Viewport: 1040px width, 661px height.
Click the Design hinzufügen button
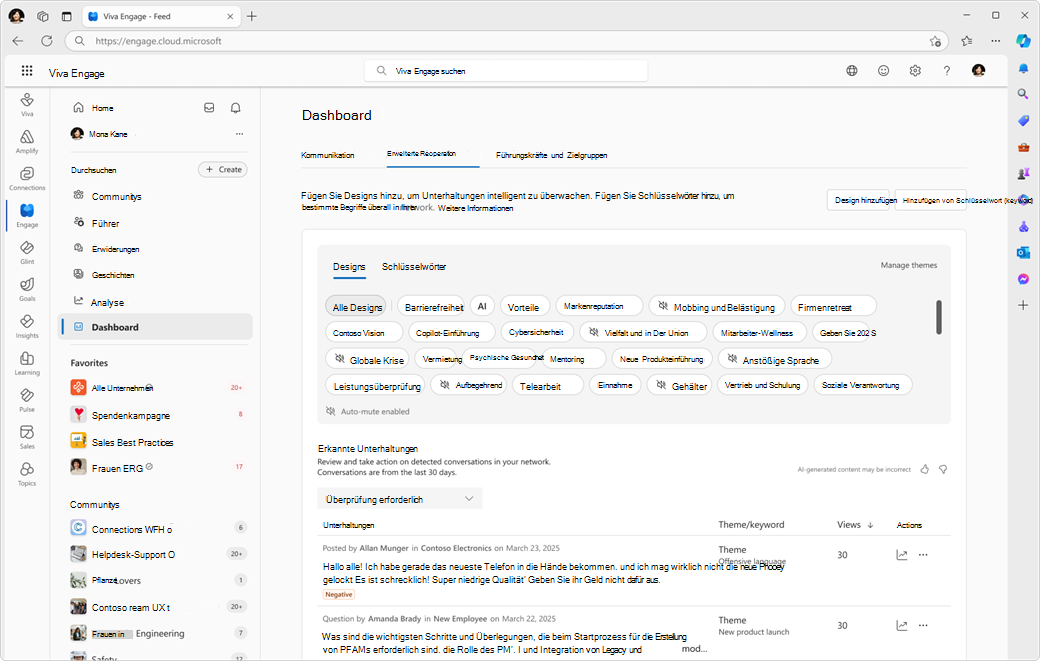[858, 200]
